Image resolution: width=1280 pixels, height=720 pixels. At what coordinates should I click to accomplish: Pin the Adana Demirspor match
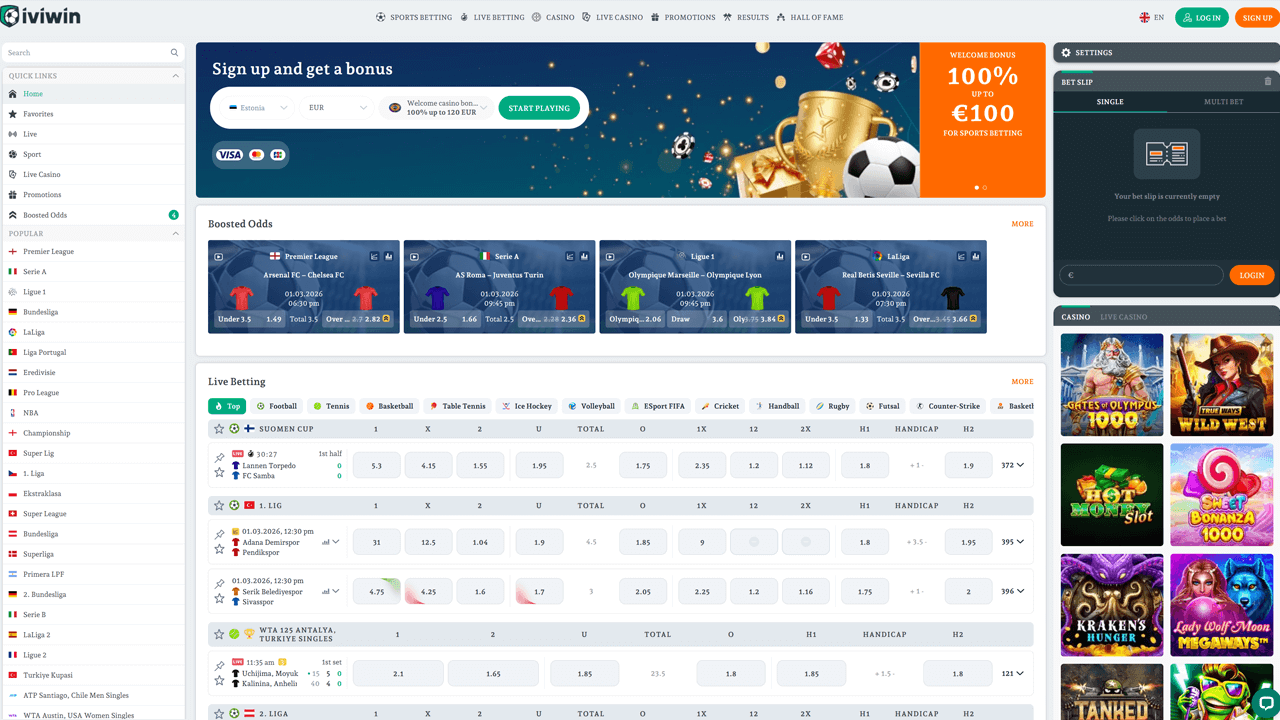[x=220, y=535]
